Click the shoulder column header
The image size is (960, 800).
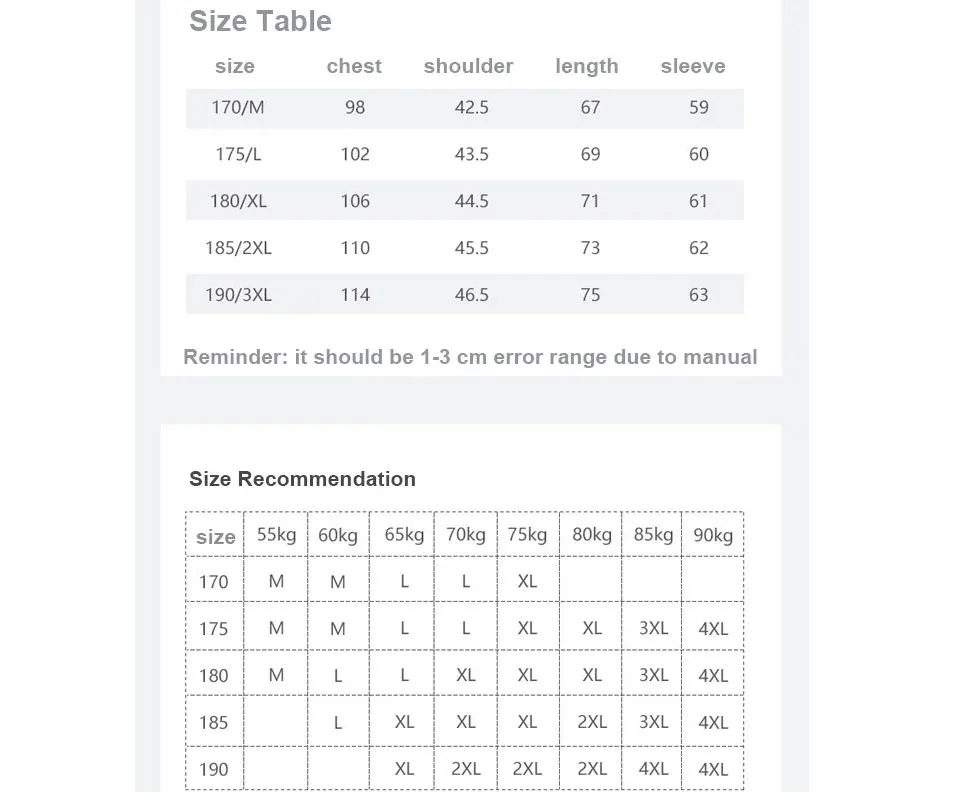[468, 66]
